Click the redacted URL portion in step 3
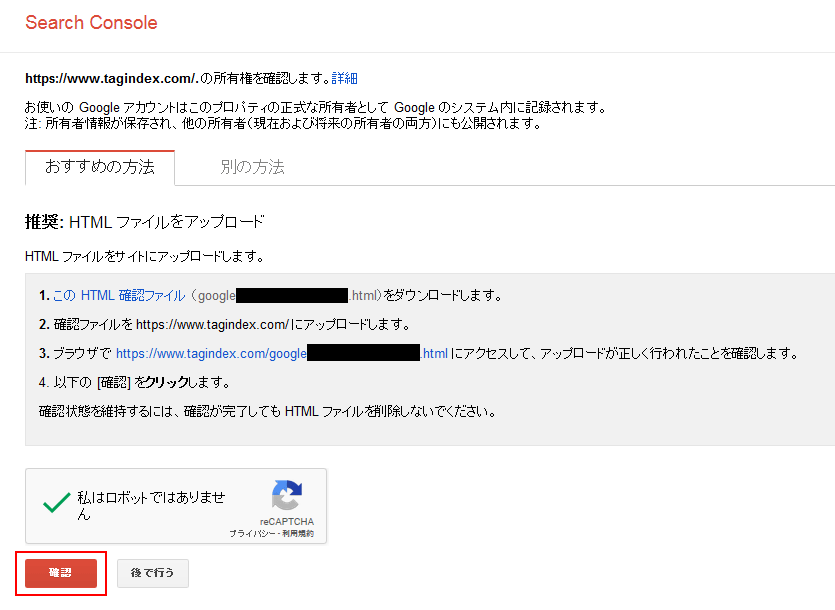The image size is (835, 610). [363, 353]
